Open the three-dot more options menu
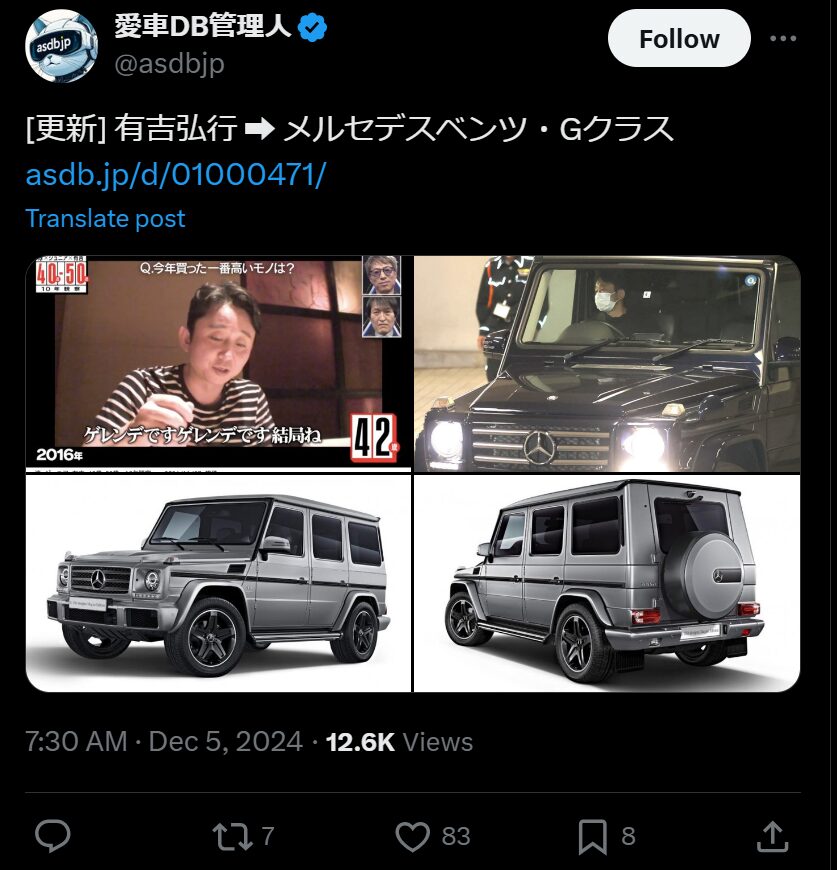This screenshot has width=837, height=870. tap(783, 38)
